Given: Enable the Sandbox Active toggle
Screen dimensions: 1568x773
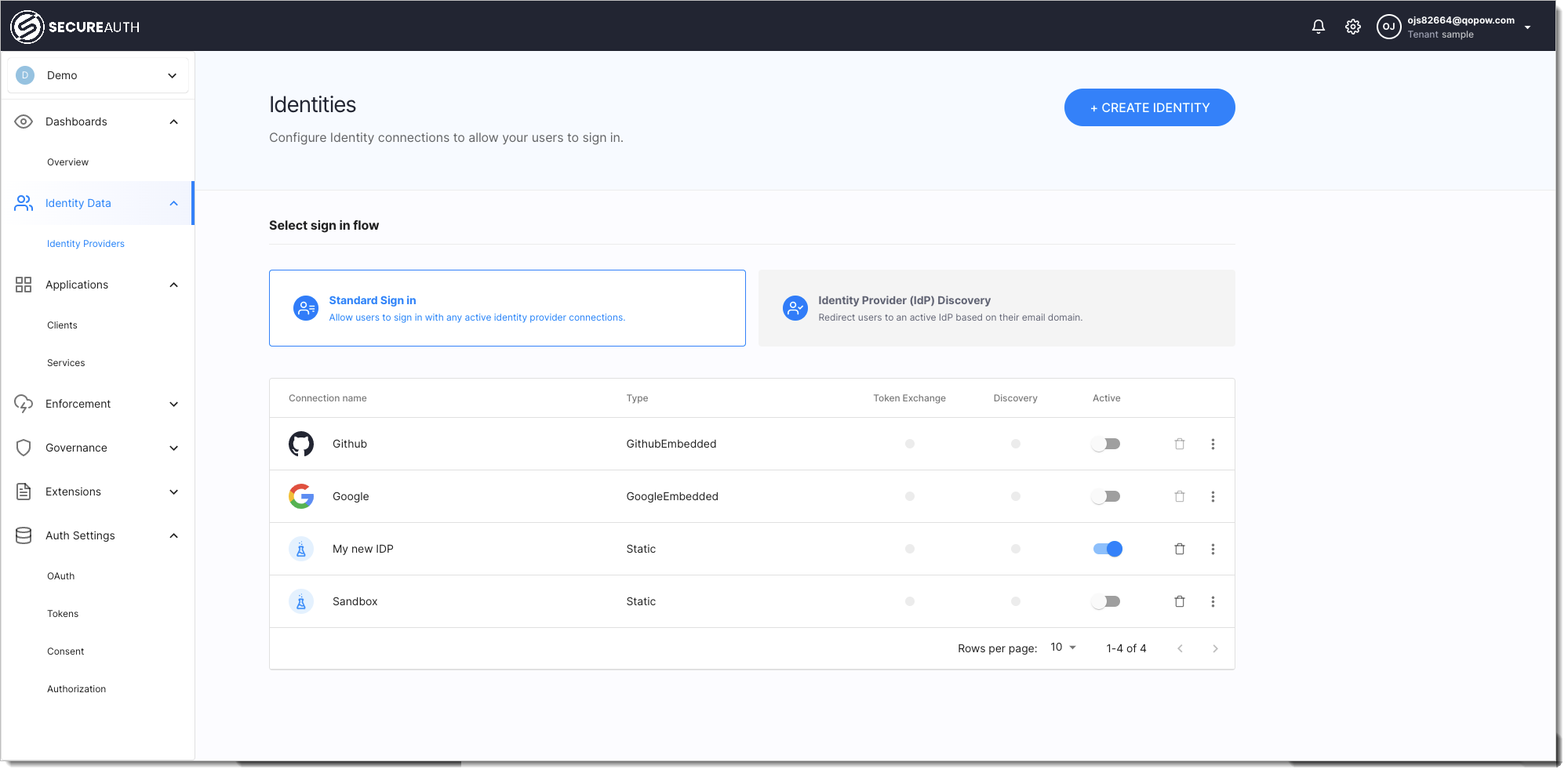Looking at the screenshot, I should (x=1107, y=601).
